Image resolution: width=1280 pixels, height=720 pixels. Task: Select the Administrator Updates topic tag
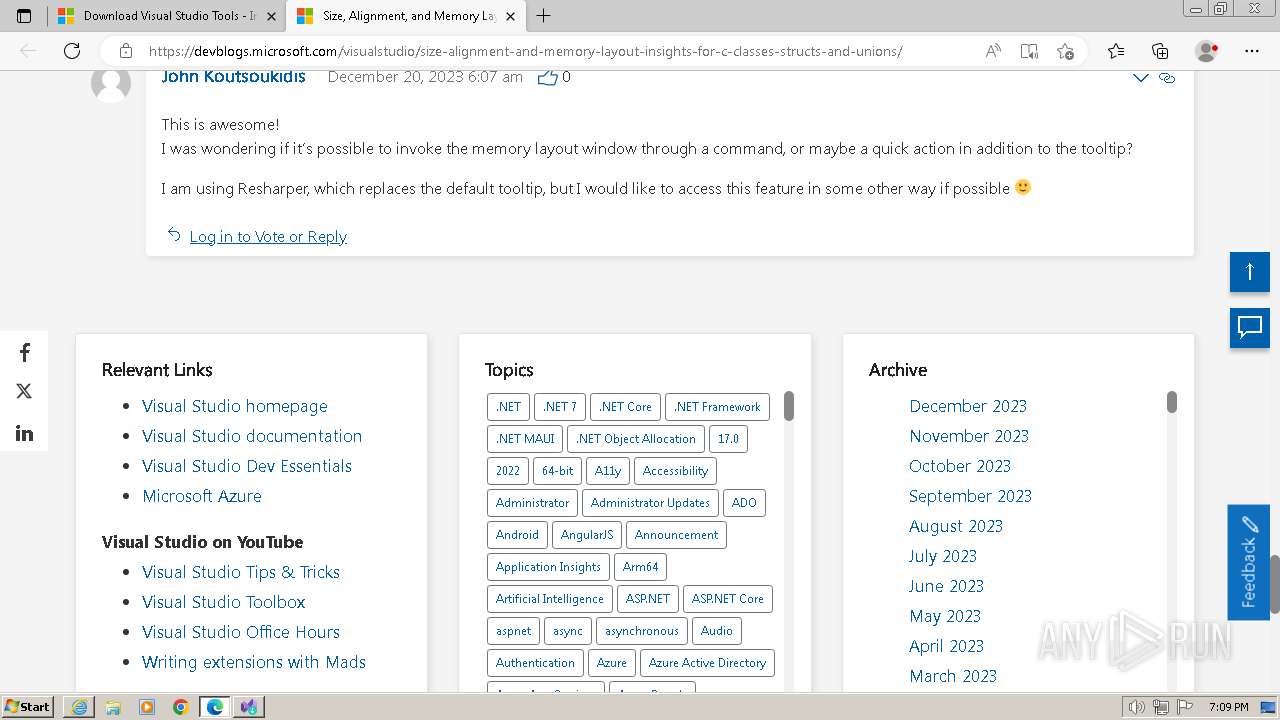[650, 503]
